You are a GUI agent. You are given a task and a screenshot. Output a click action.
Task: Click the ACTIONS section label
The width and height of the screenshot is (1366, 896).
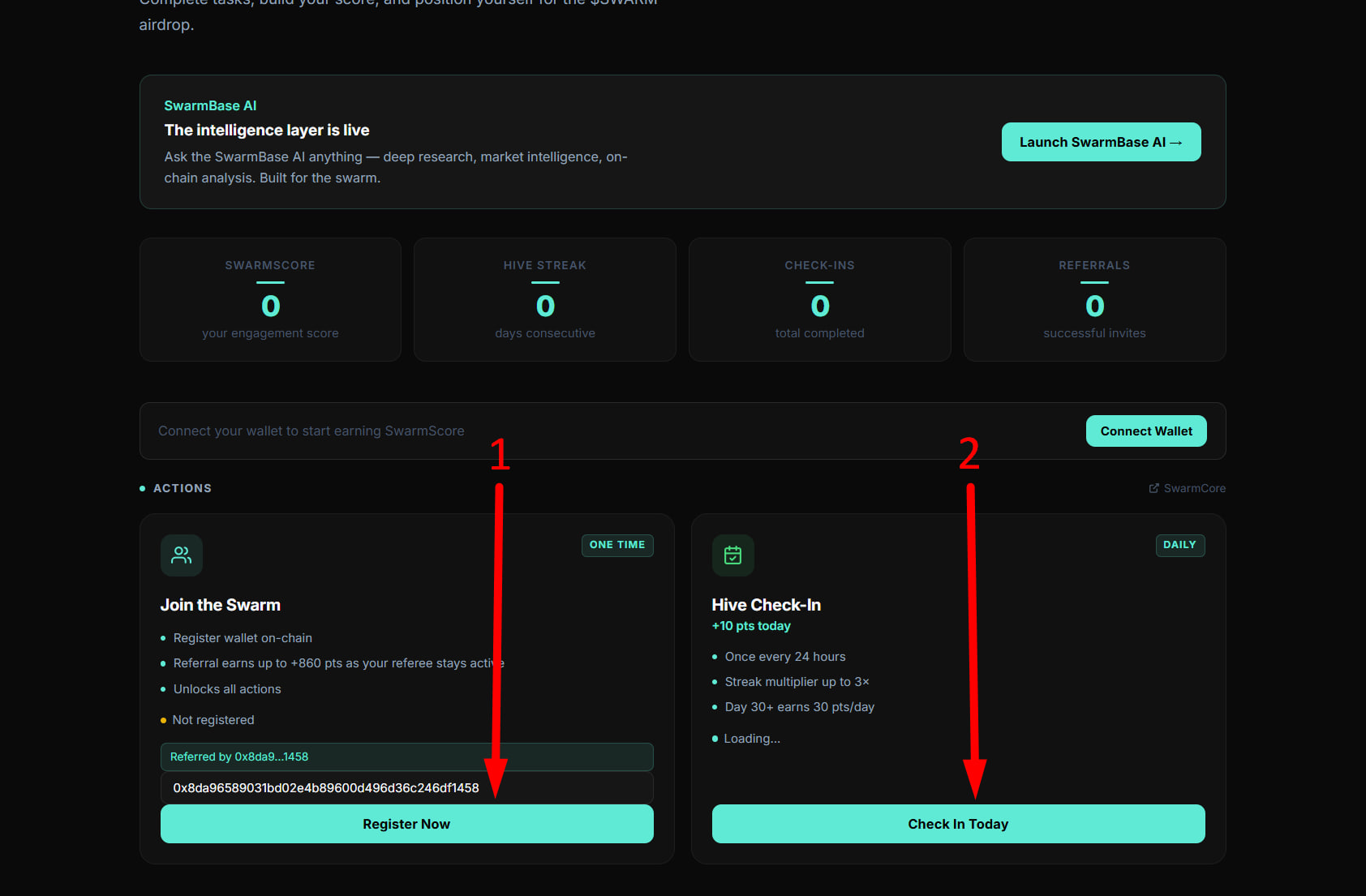pos(183,488)
